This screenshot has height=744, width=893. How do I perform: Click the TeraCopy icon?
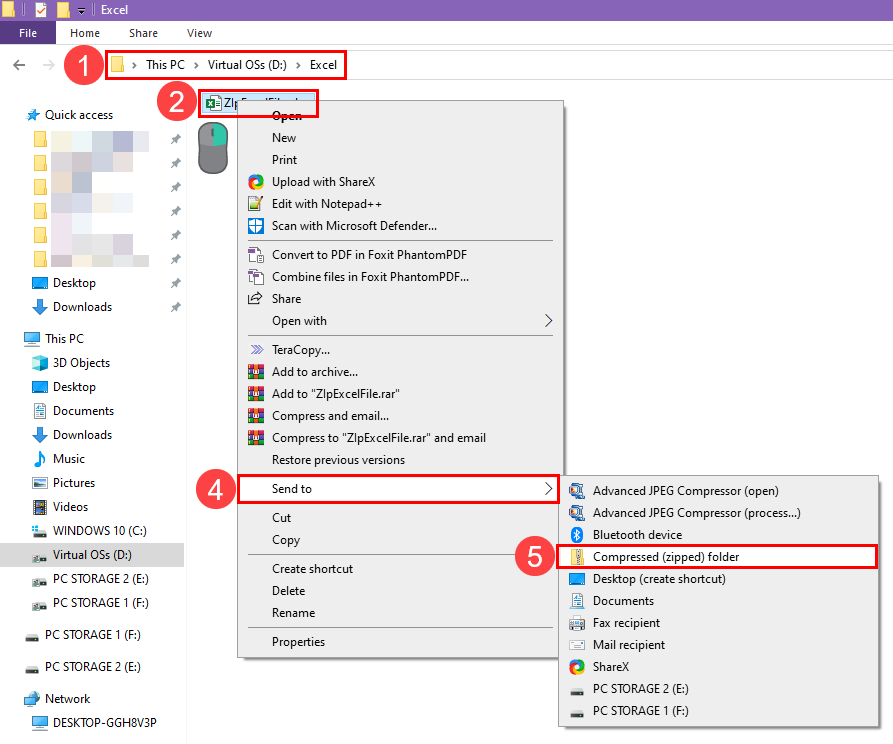[x=255, y=350]
